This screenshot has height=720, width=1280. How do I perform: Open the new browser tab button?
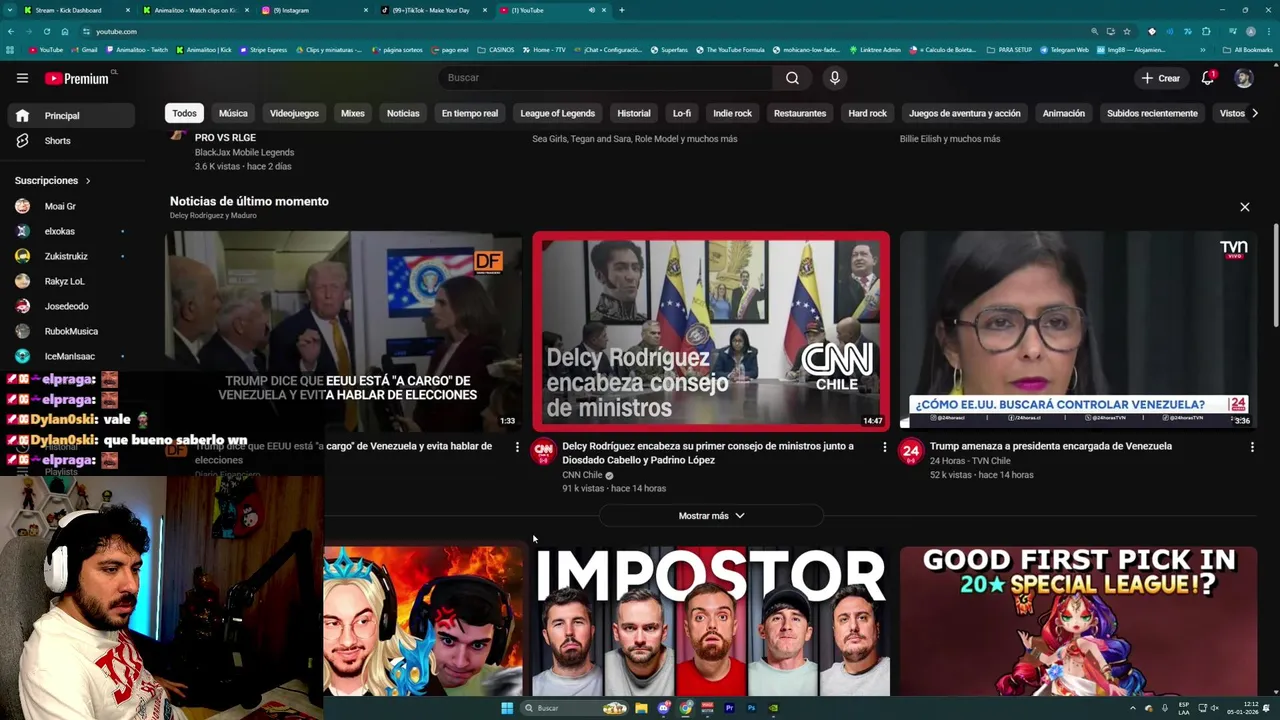[x=622, y=10]
